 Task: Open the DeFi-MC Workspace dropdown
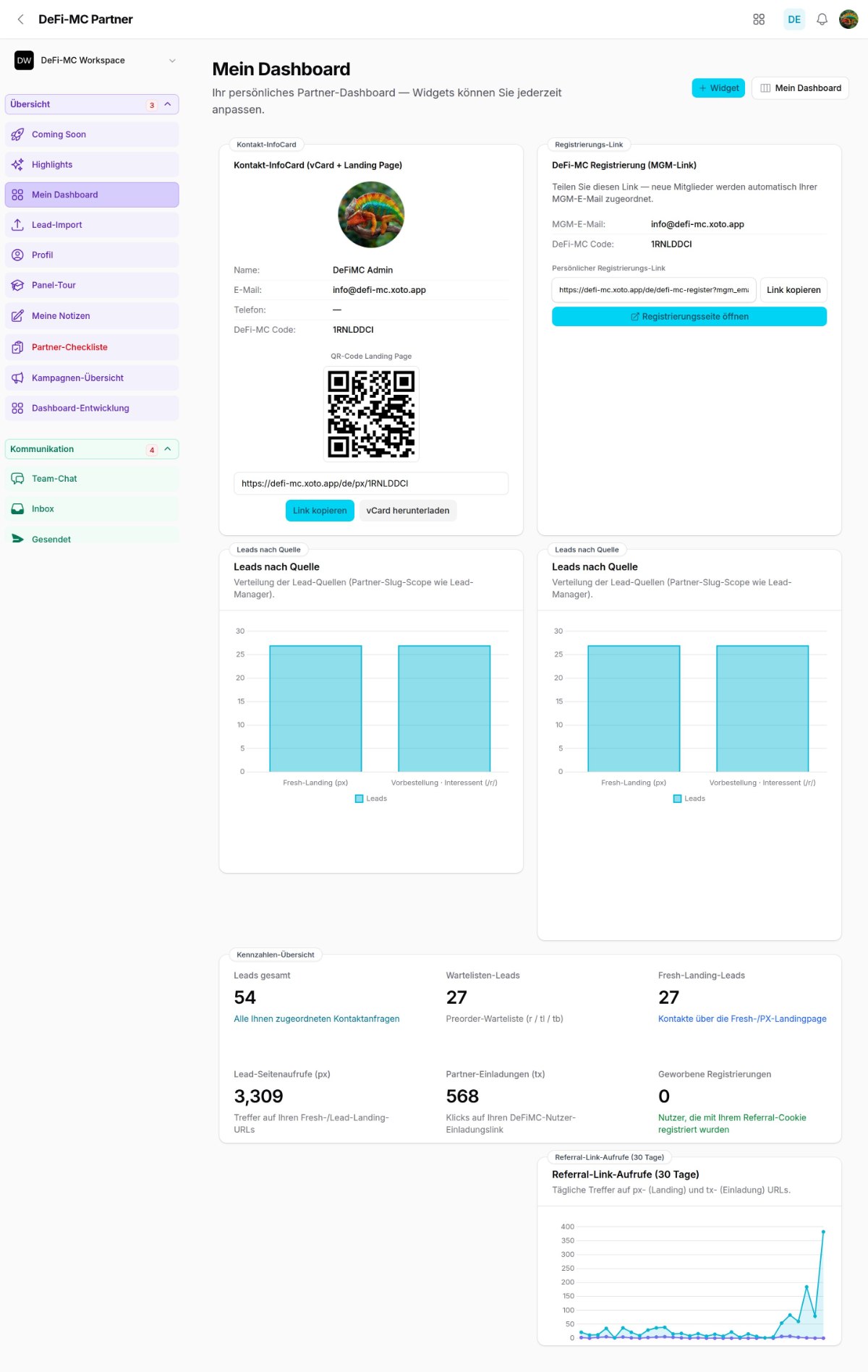click(95, 61)
